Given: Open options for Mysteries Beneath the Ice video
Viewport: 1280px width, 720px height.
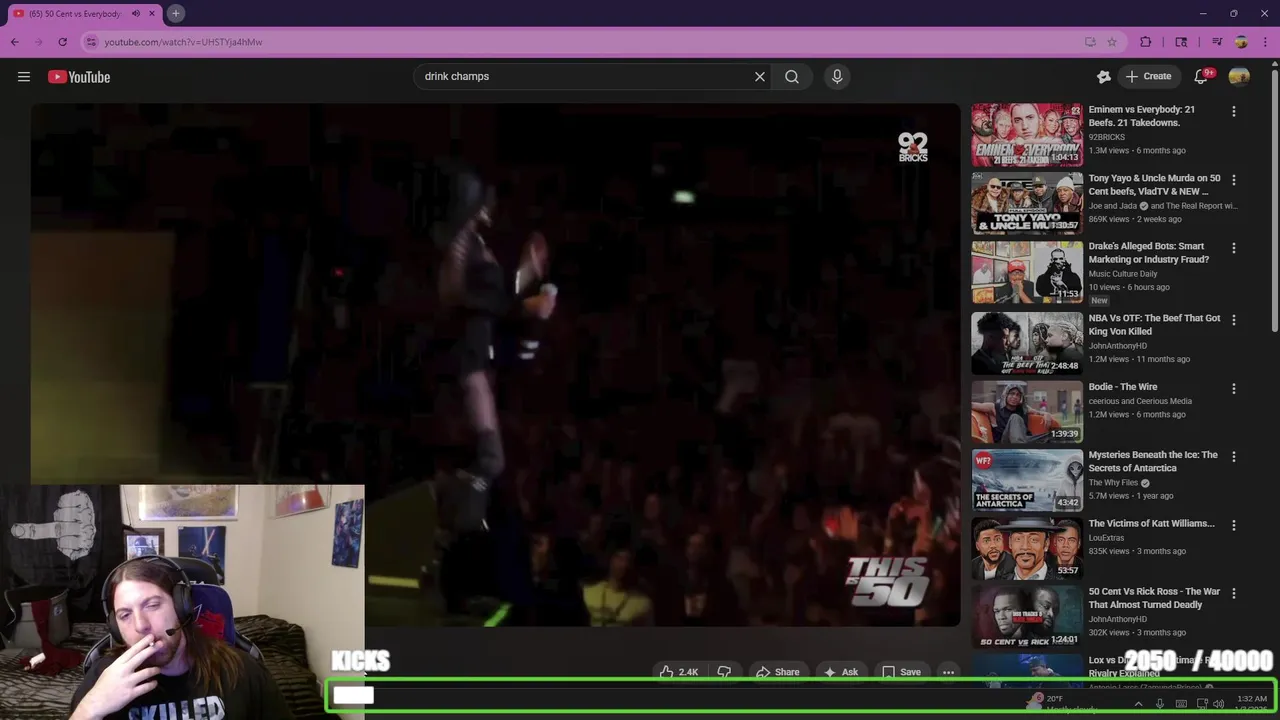Looking at the screenshot, I should pos(1233,457).
